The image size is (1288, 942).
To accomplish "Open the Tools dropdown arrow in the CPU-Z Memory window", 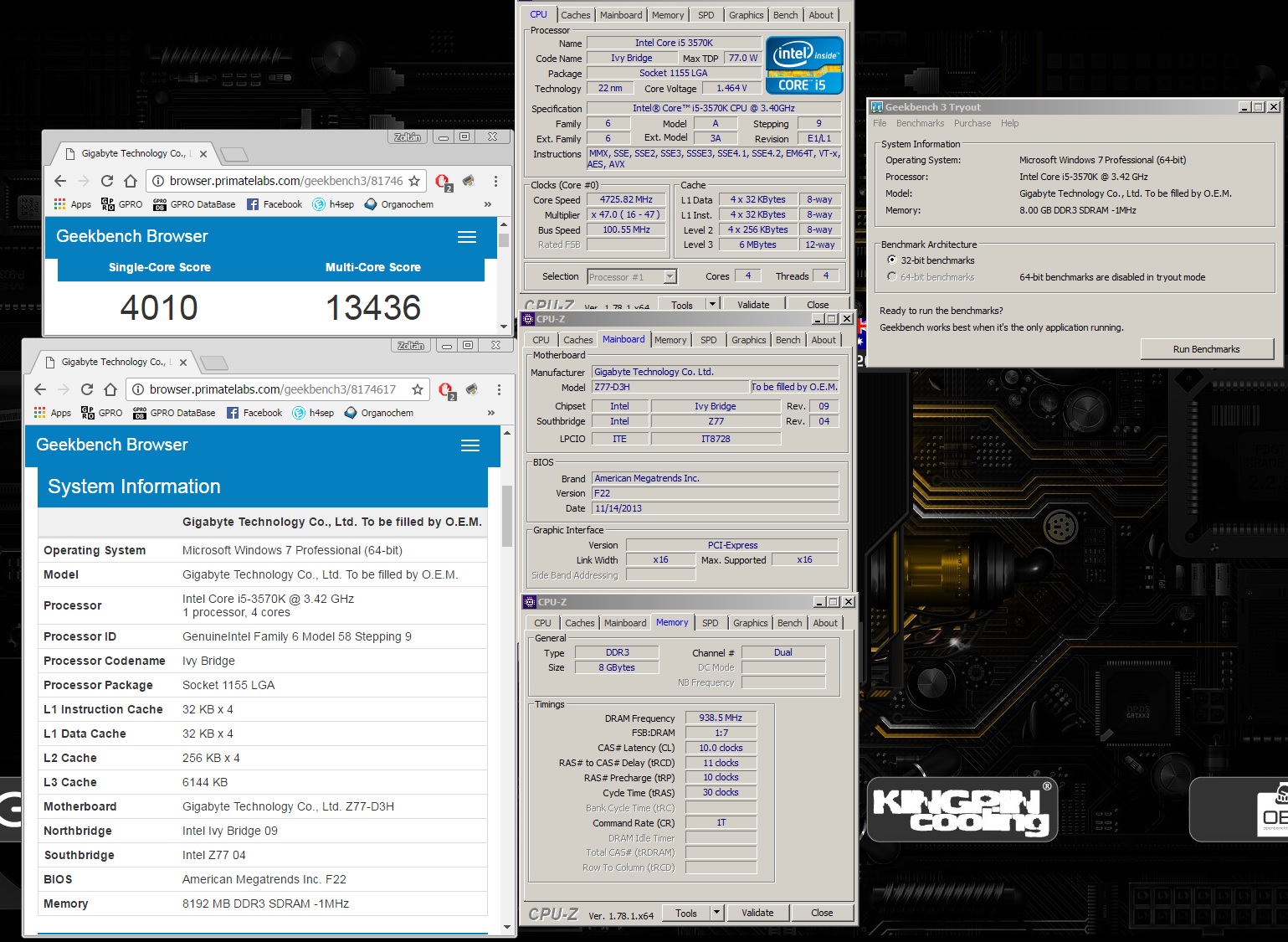I will (716, 913).
